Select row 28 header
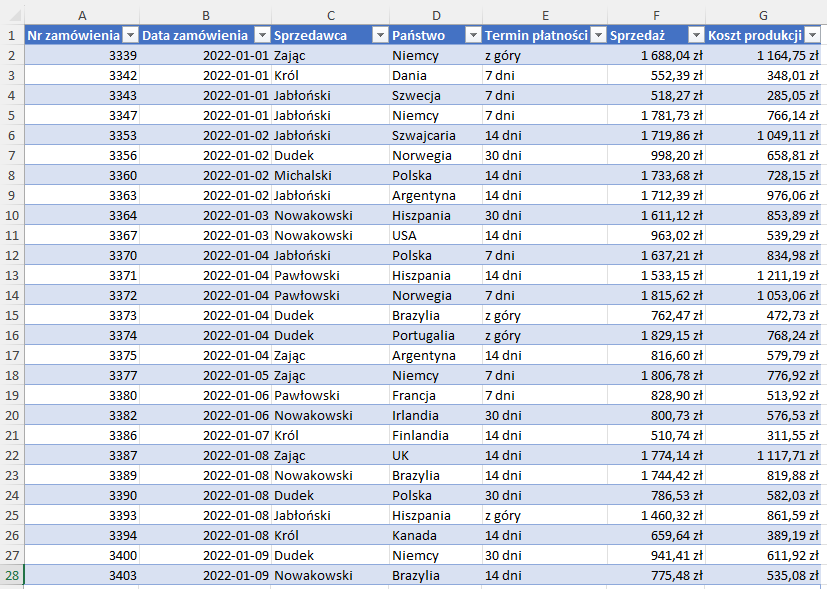827x589 pixels. tap(11, 575)
